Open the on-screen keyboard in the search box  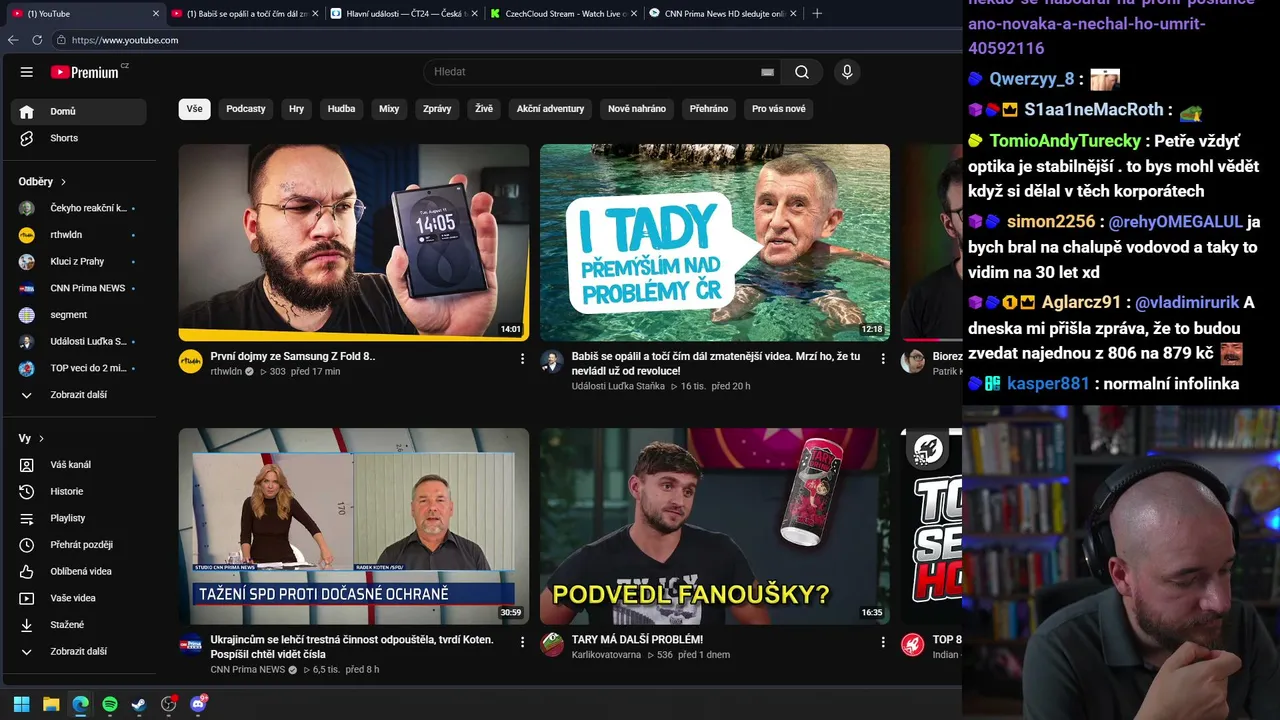[x=767, y=72]
